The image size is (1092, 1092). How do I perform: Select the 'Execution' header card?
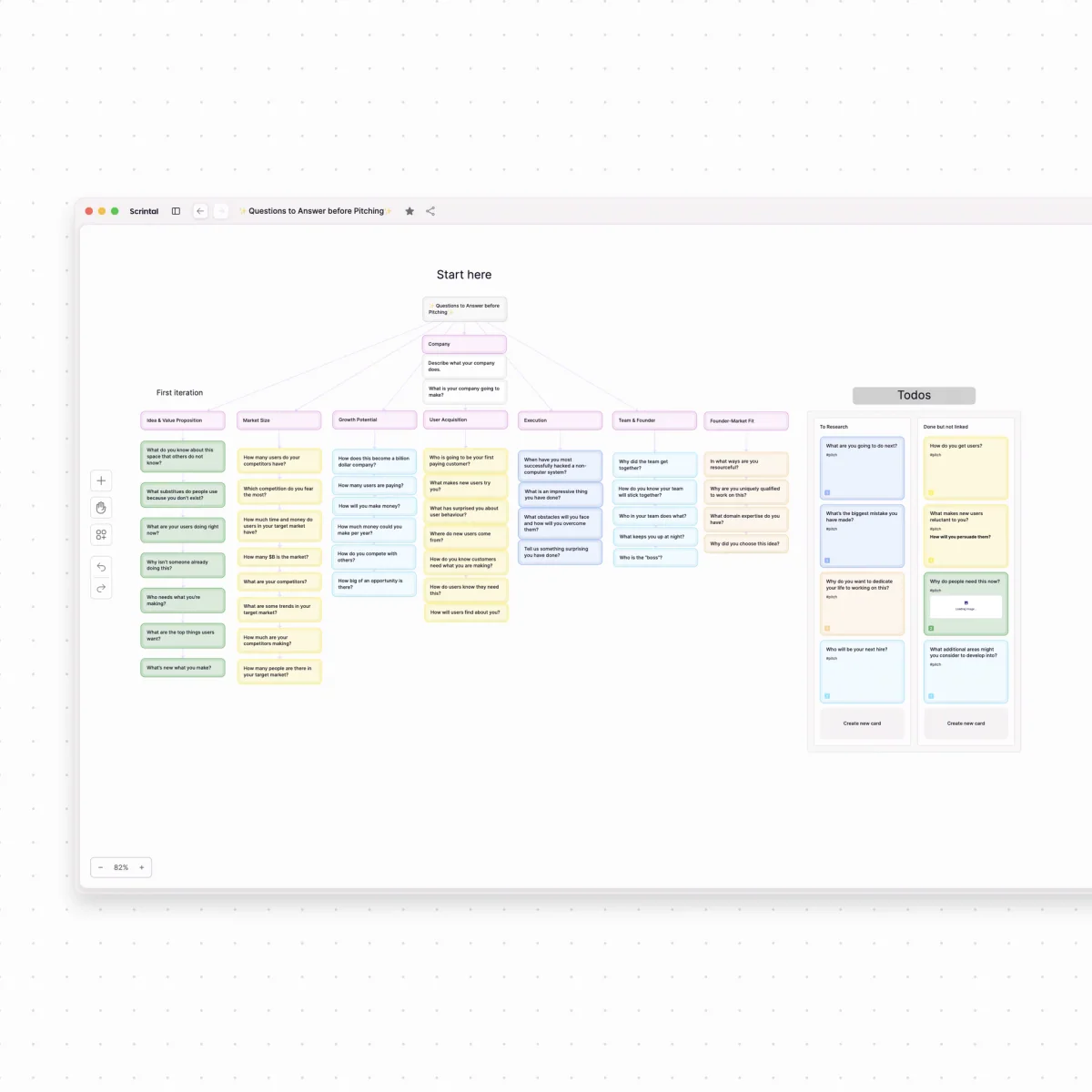560,420
